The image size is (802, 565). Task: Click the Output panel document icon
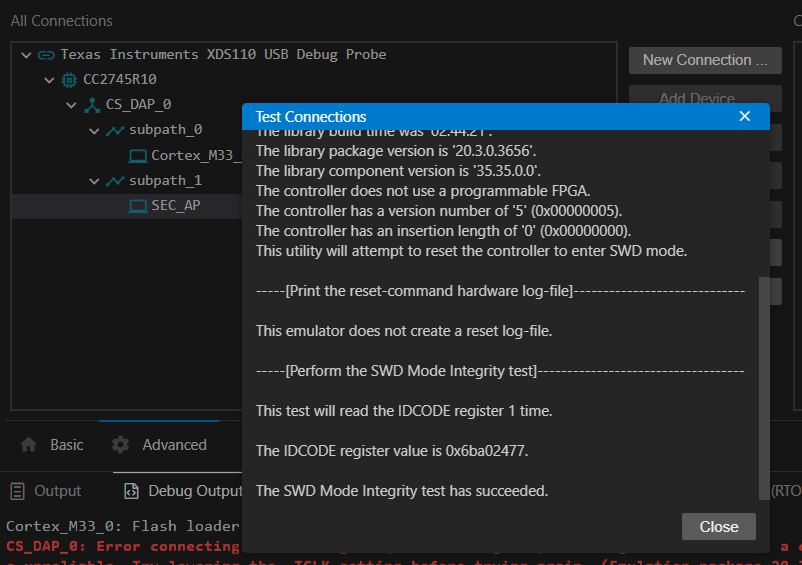coord(17,491)
